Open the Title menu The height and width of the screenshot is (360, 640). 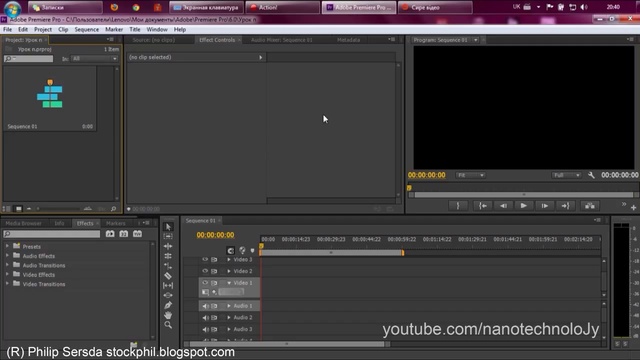[135, 29]
